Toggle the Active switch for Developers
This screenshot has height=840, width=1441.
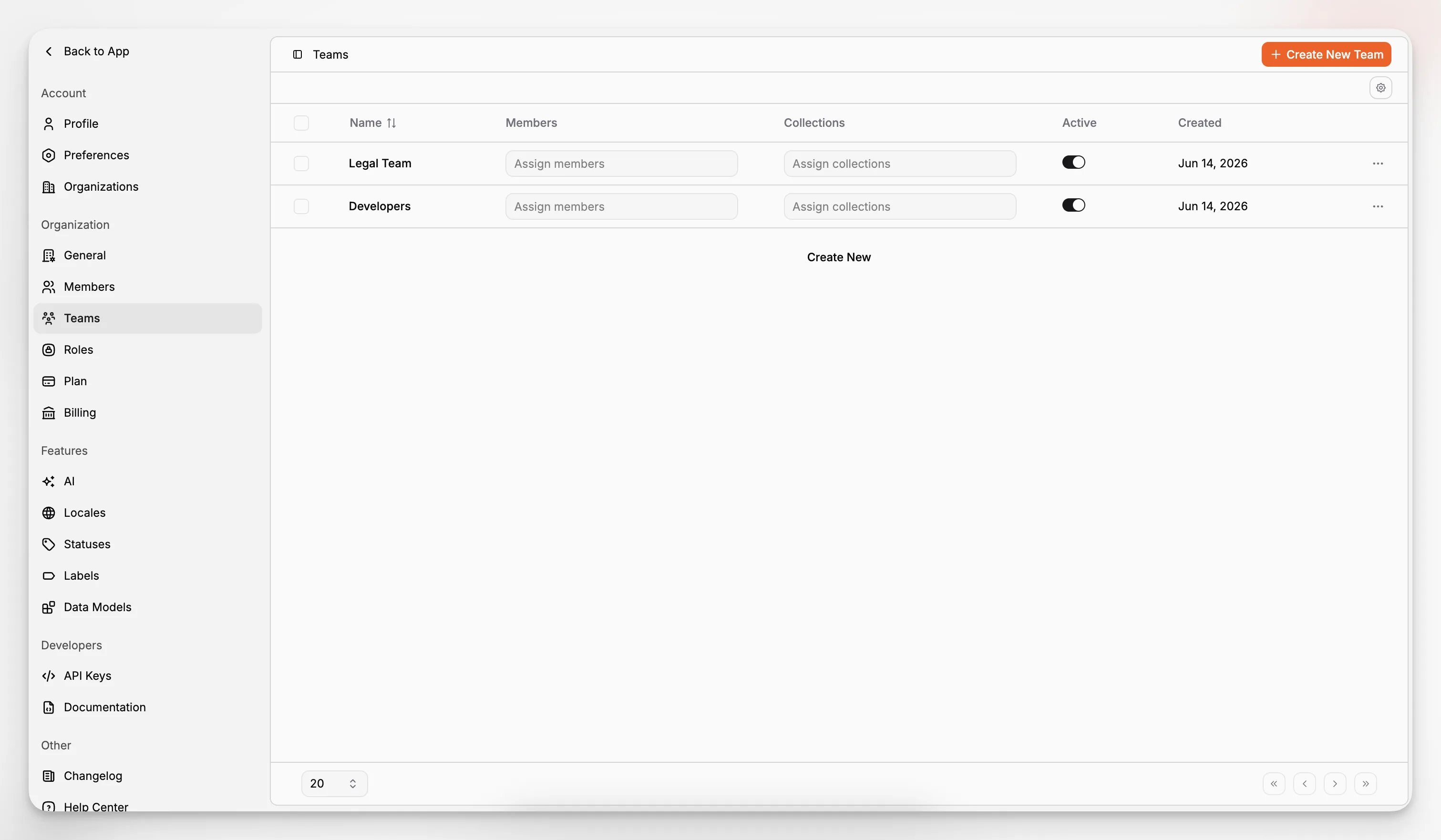coord(1073,205)
